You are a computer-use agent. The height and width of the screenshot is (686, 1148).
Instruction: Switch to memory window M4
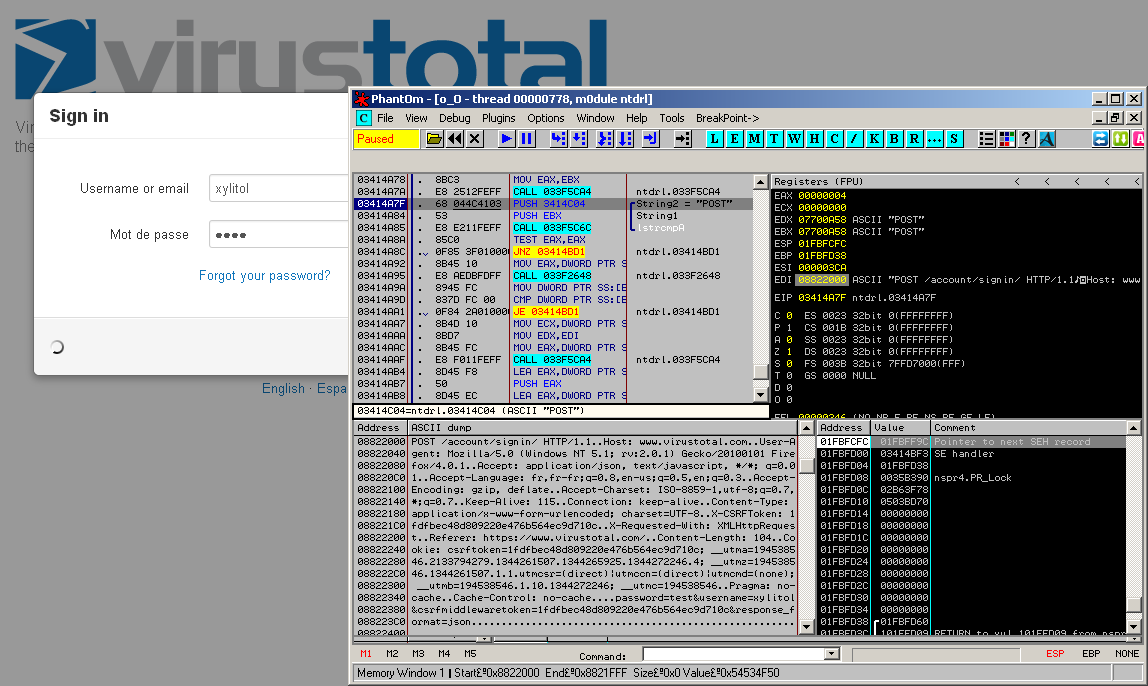(x=444, y=654)
